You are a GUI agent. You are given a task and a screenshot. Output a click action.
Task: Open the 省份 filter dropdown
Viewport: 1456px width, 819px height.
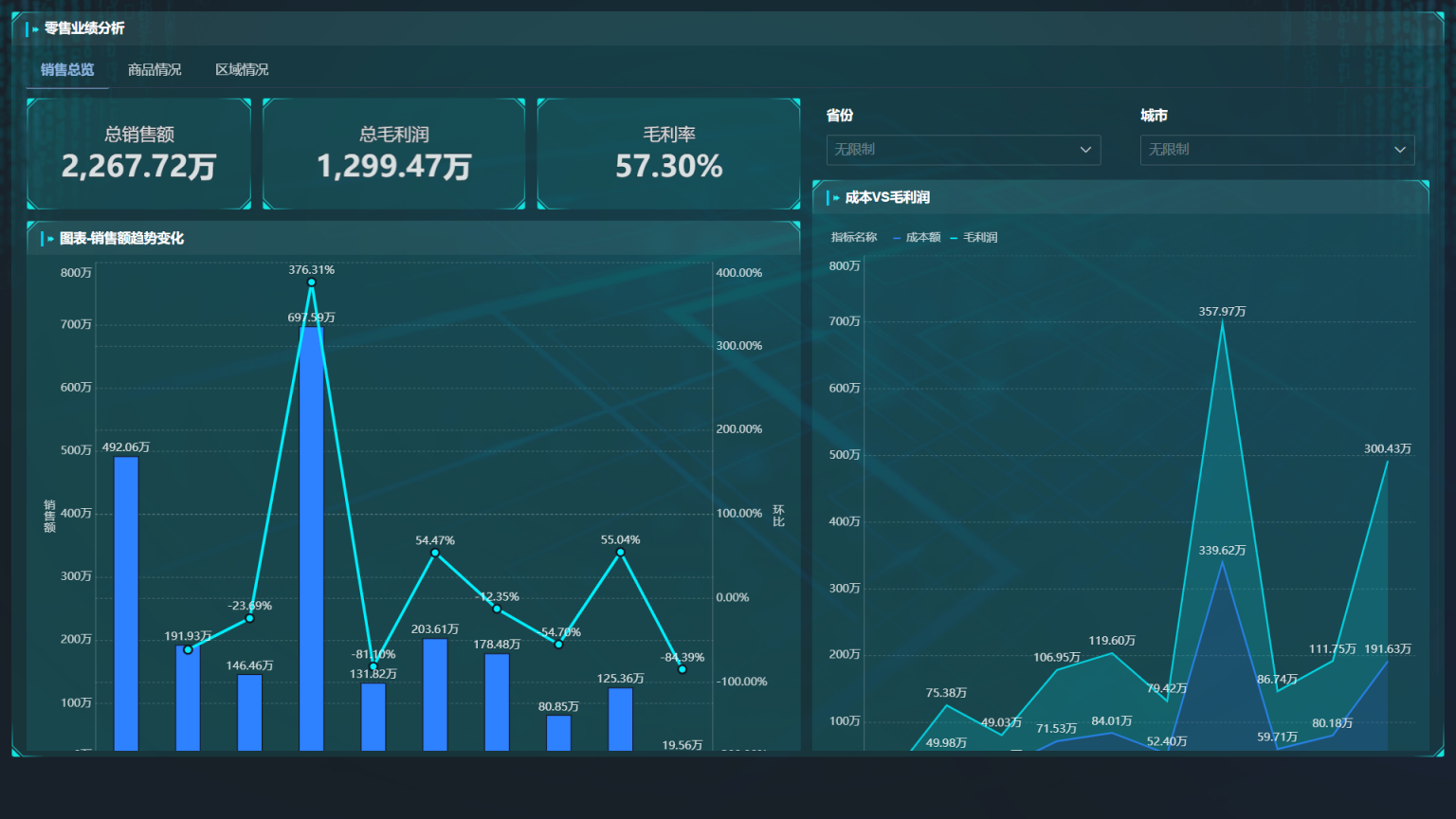pyautogui.click(x=962, y=150)
